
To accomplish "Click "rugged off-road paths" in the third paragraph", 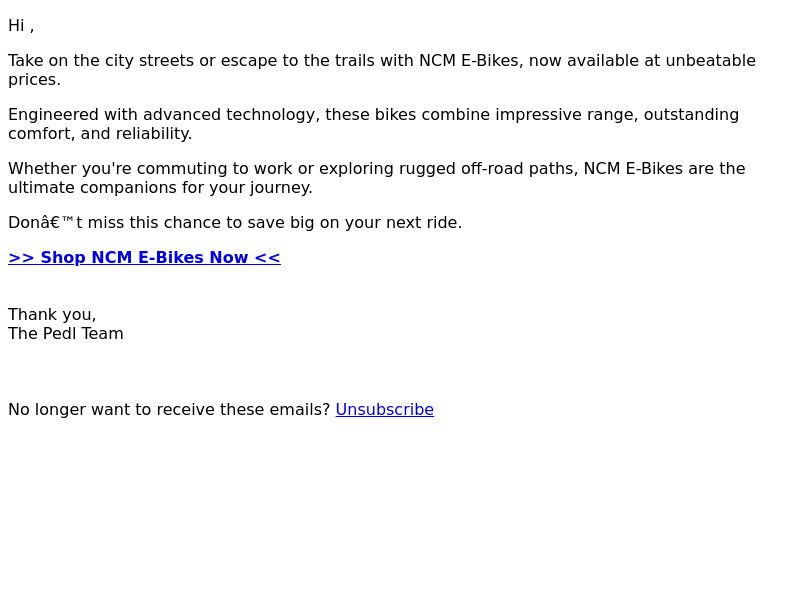I will point(488,169).
